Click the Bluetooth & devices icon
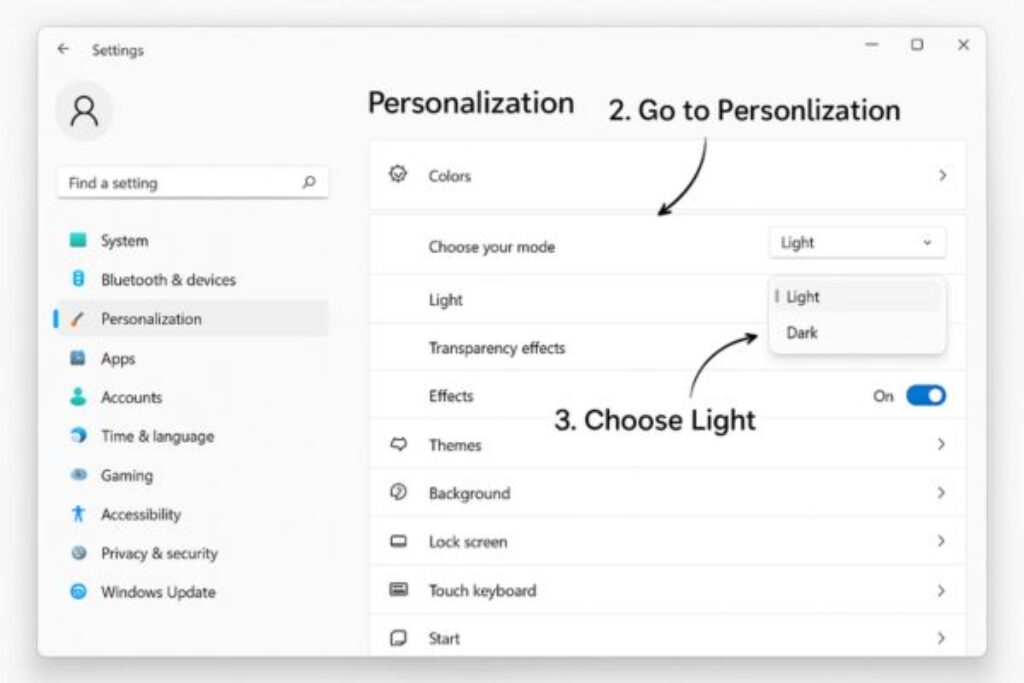1024x683 pixels. 78,279
